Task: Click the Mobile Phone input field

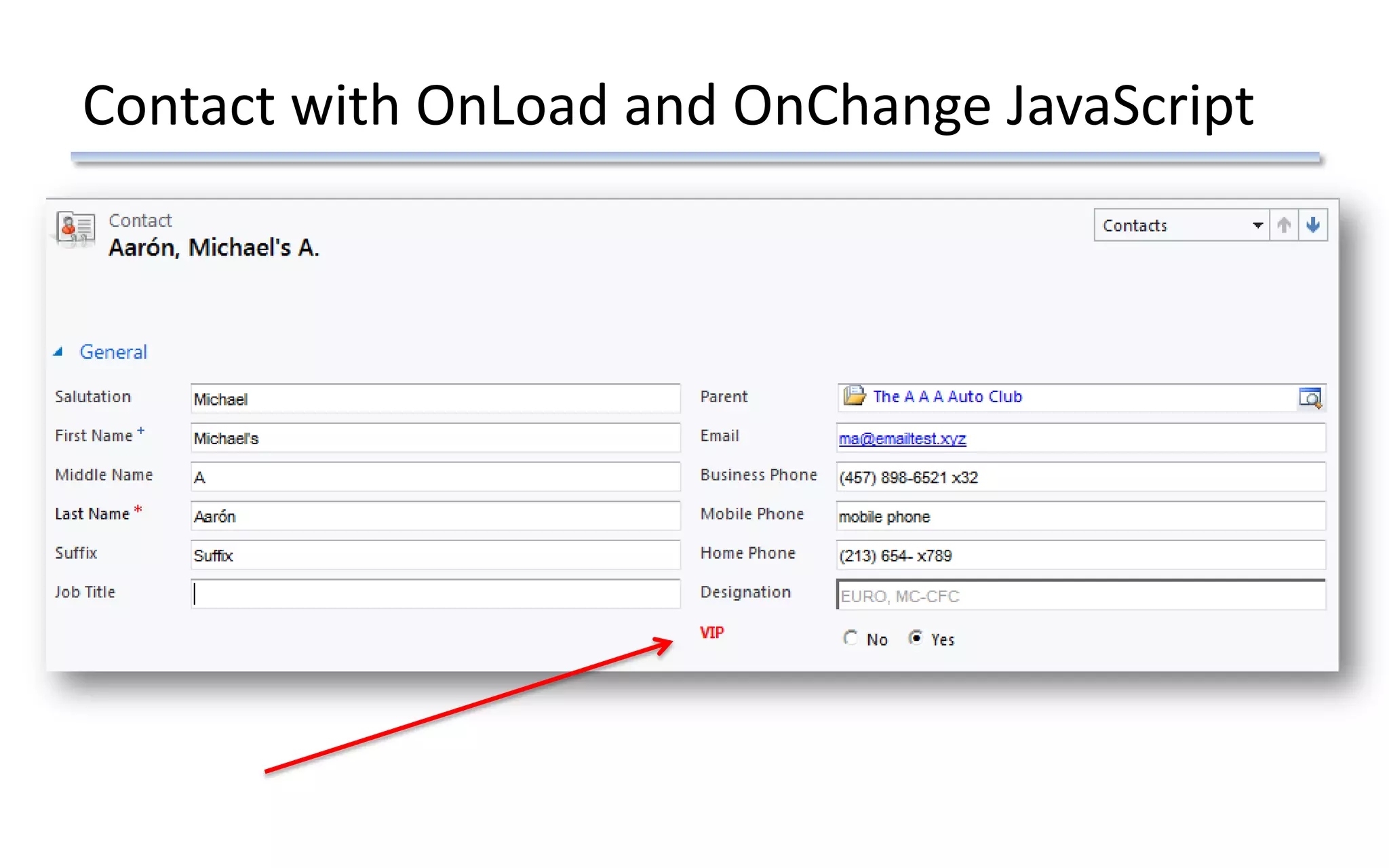Action: coord(1080,516)
